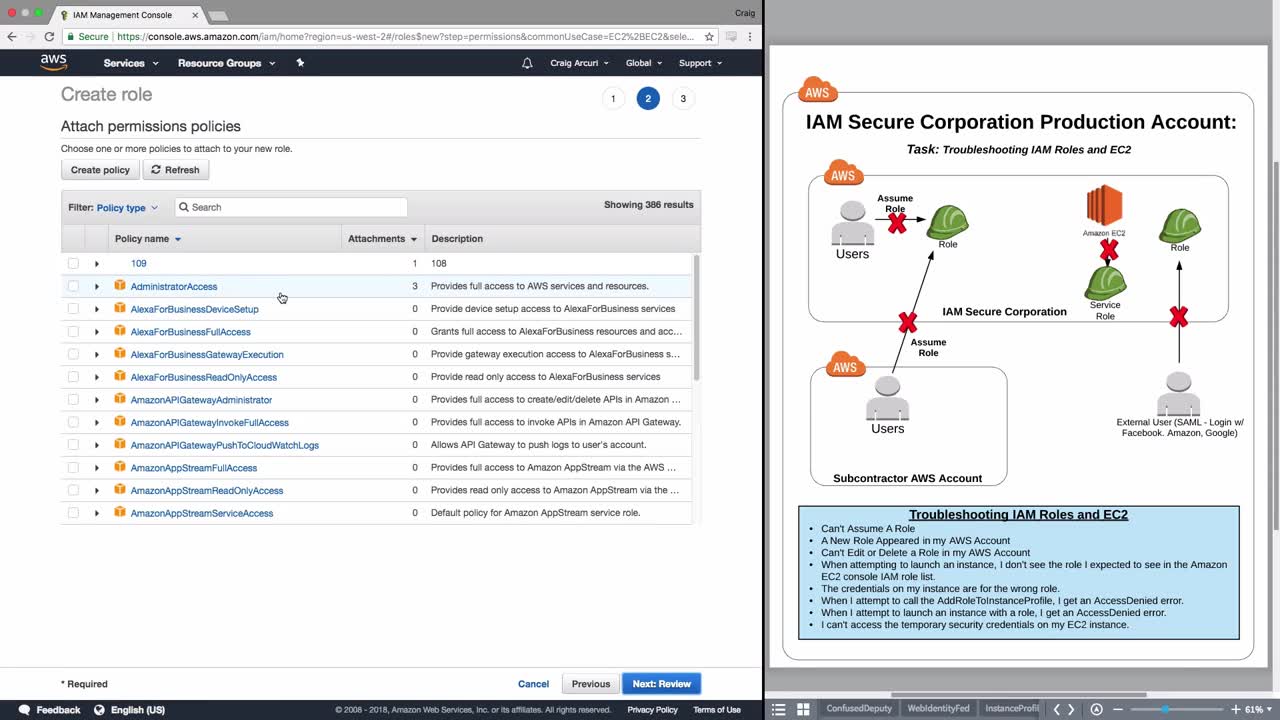Viewport: 1280px width, 720px height.
Task: Check AlexaForBusinessGatewayExecution policy box
Action: coord(73,354)
